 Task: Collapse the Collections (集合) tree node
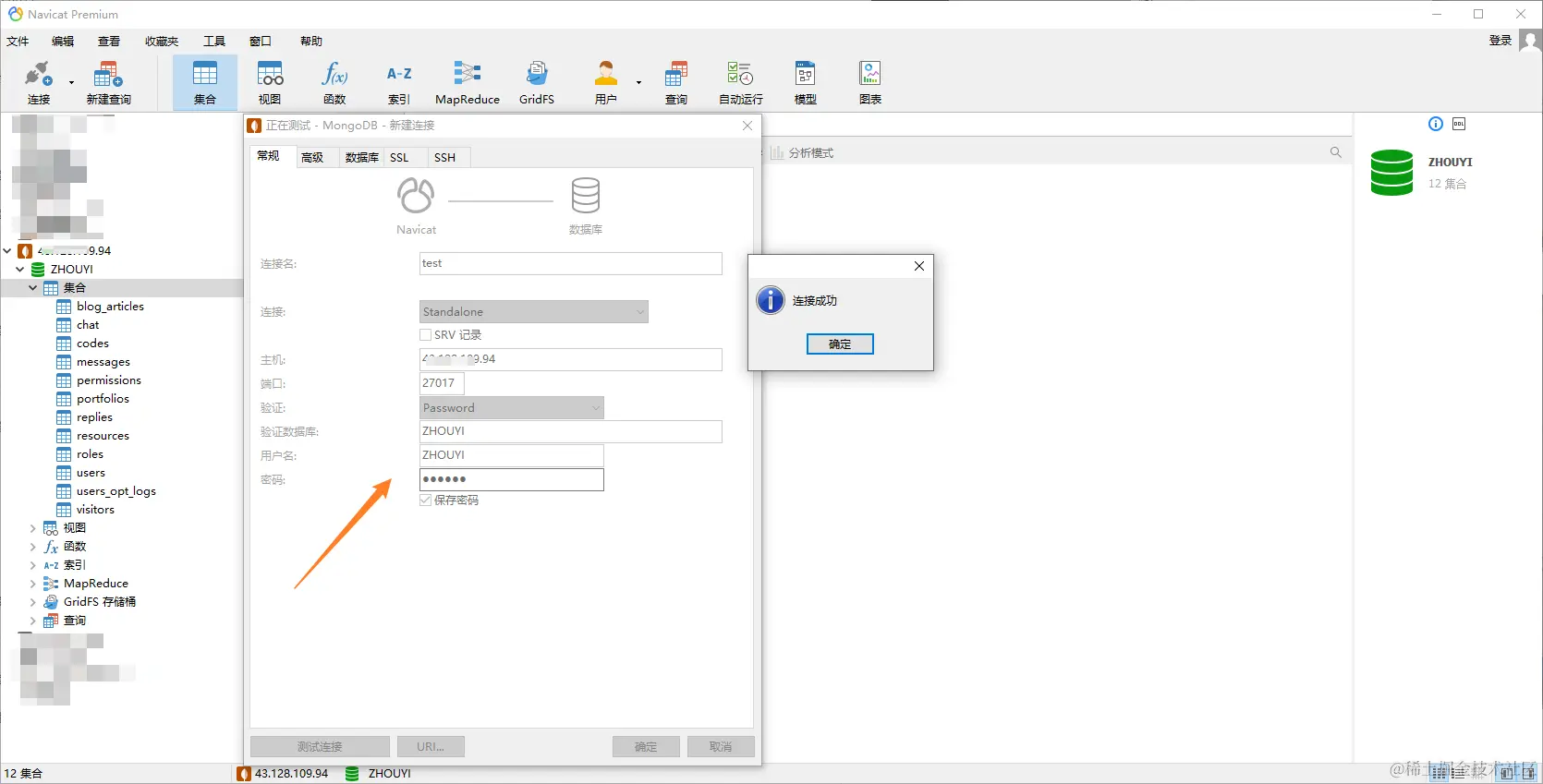[x=32, y=288]
